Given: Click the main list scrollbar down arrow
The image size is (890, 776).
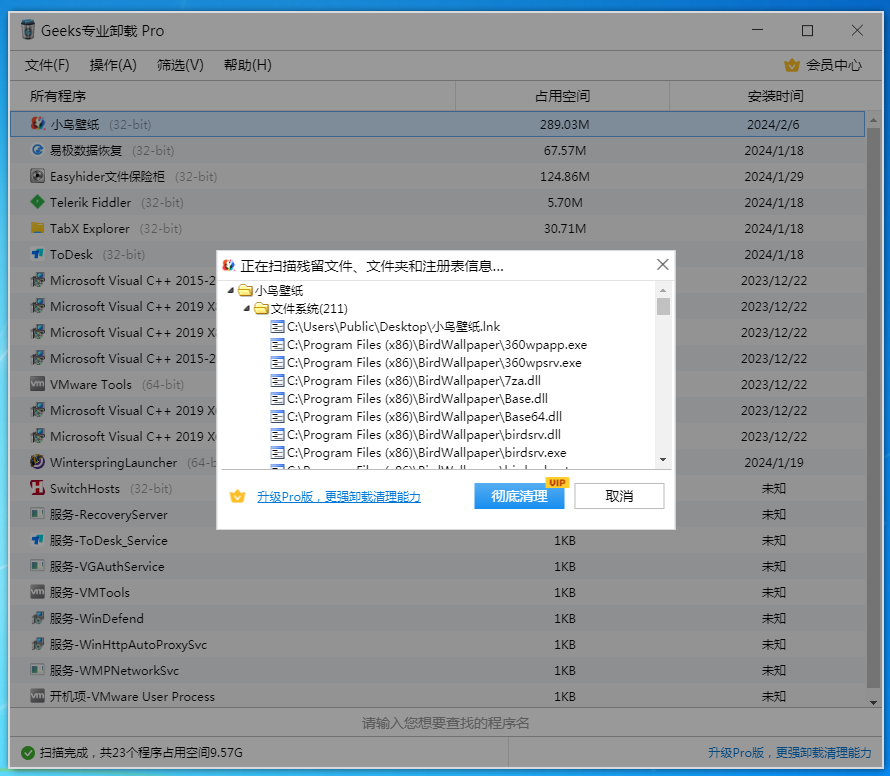Looking at the screenshot, I should click(874, 702).
